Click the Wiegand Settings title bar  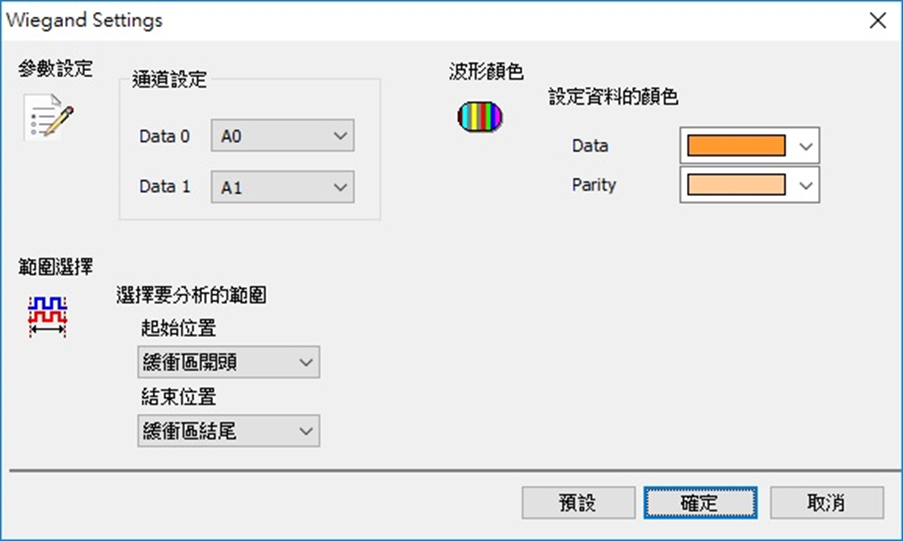coord(400,20)
